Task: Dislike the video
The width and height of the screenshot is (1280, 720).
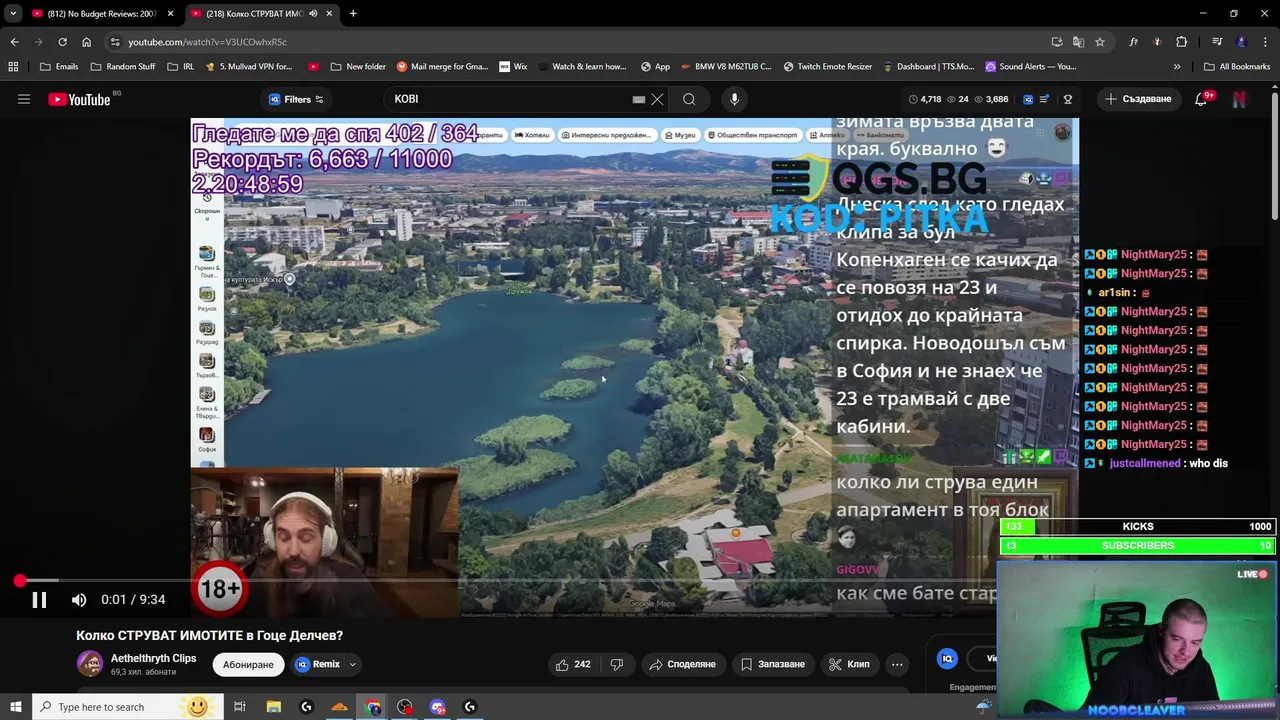Action: (617, 664)
